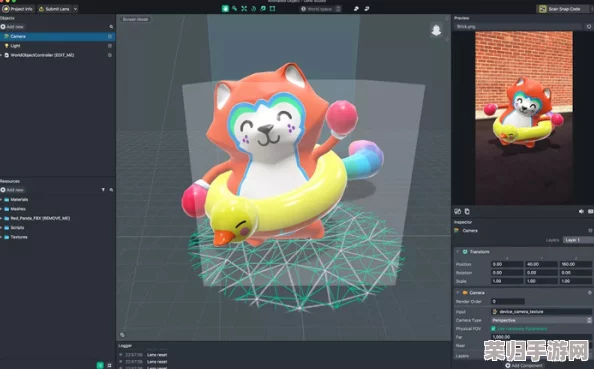Click the Far value field showing 1,000.00
594x369 pixels.
541,337
